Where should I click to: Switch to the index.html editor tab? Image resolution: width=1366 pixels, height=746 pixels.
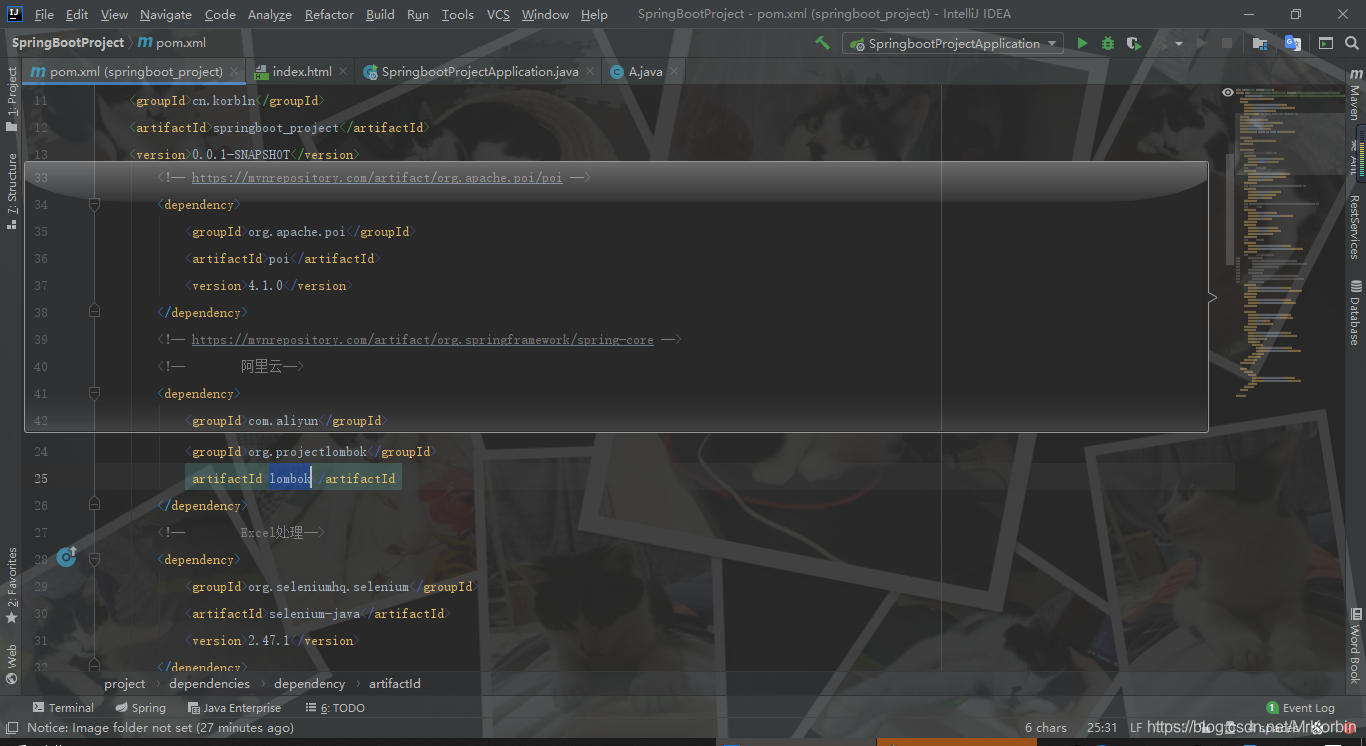point(302,72)
